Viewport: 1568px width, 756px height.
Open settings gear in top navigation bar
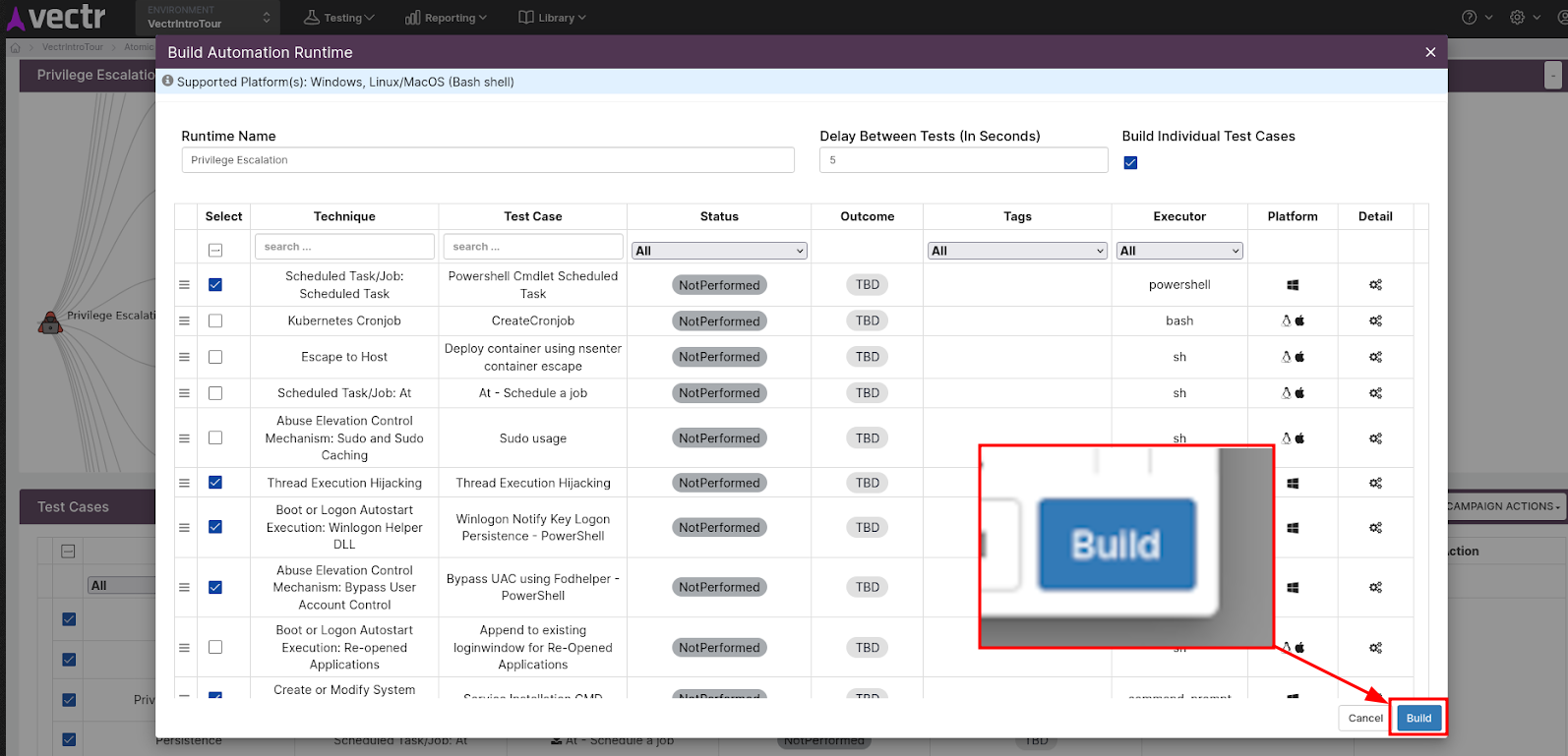coord(1517,18)
